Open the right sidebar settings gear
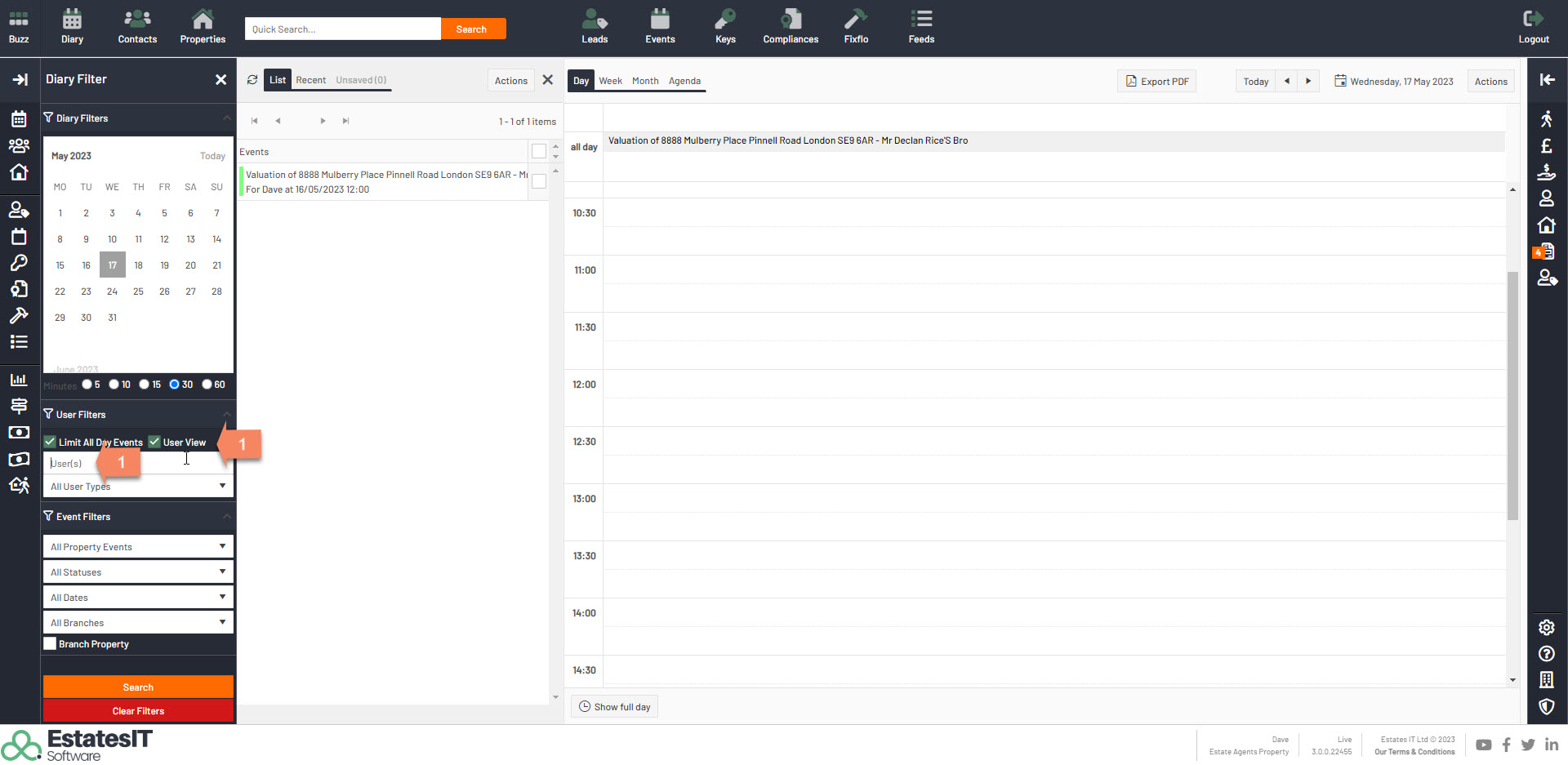Image resolution: width=1568 pixels, height=765 pixels. tap(1546, 627)
